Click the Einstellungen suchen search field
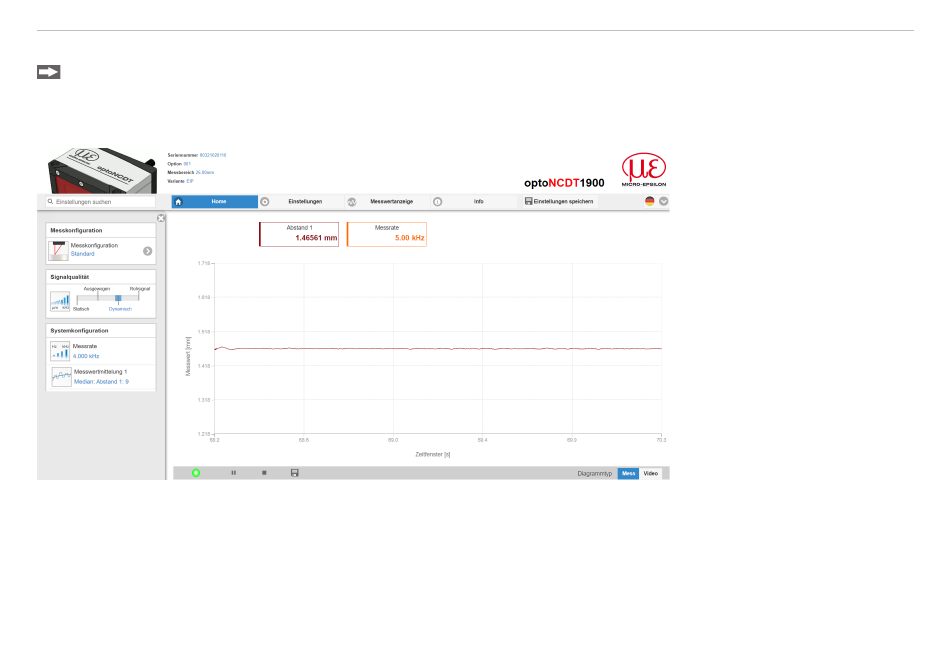Screen dimensions: 950x665 101,202
